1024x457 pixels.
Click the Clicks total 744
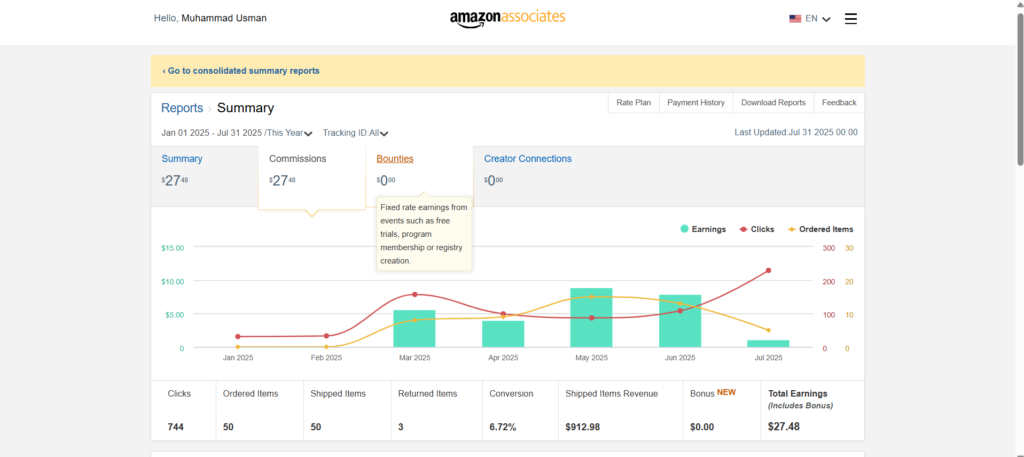click(176, 427)
